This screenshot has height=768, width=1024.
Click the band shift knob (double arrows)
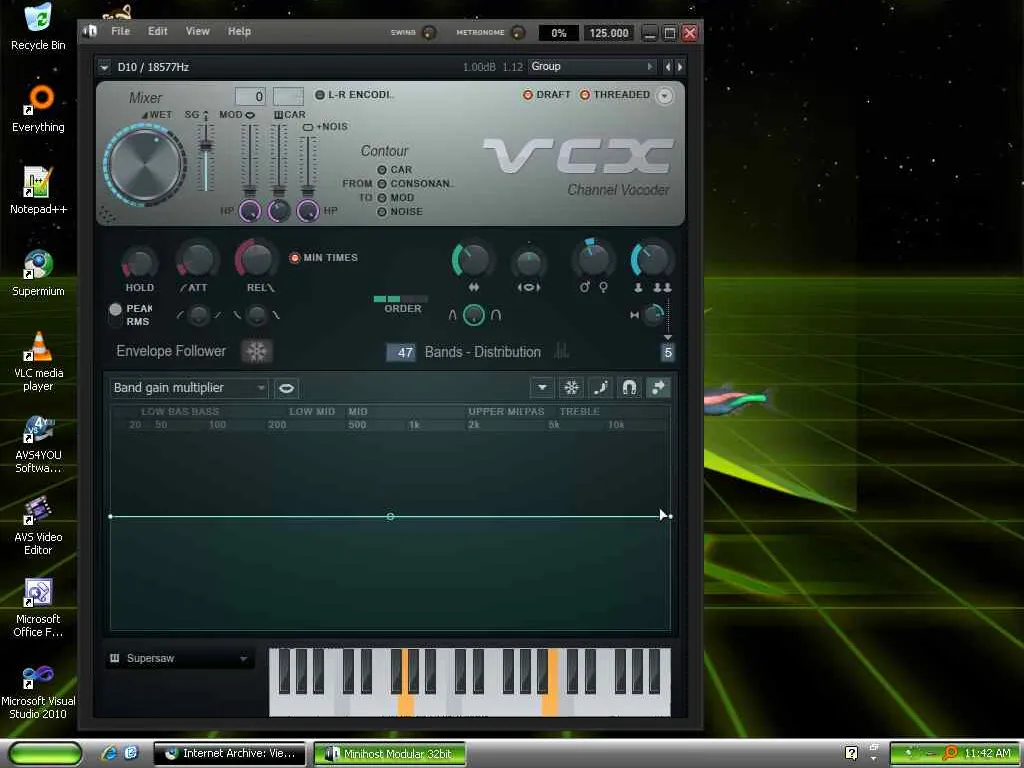coord(472,261)
